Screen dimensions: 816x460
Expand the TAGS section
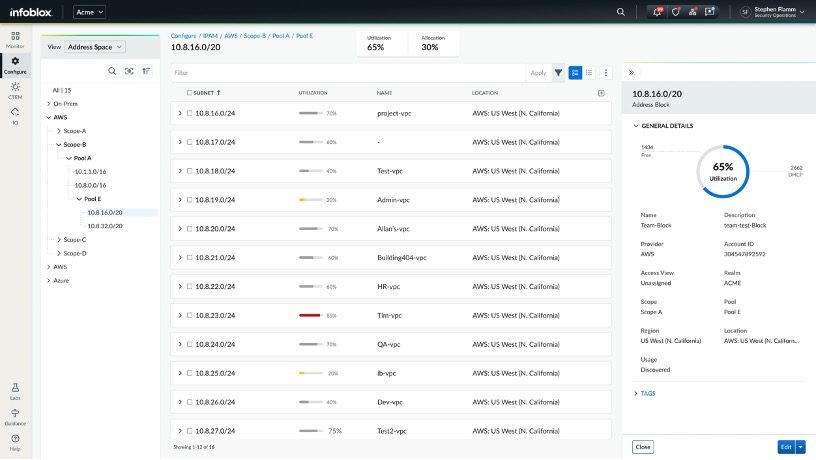click(636, 394)
